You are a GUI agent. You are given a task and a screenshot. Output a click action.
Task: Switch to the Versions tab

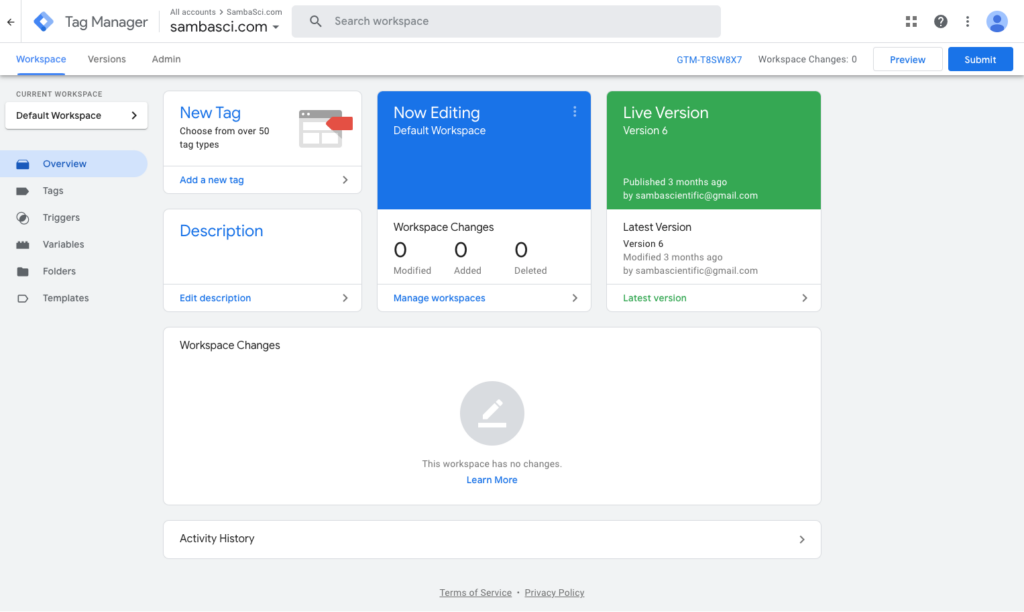click(106, 59)
